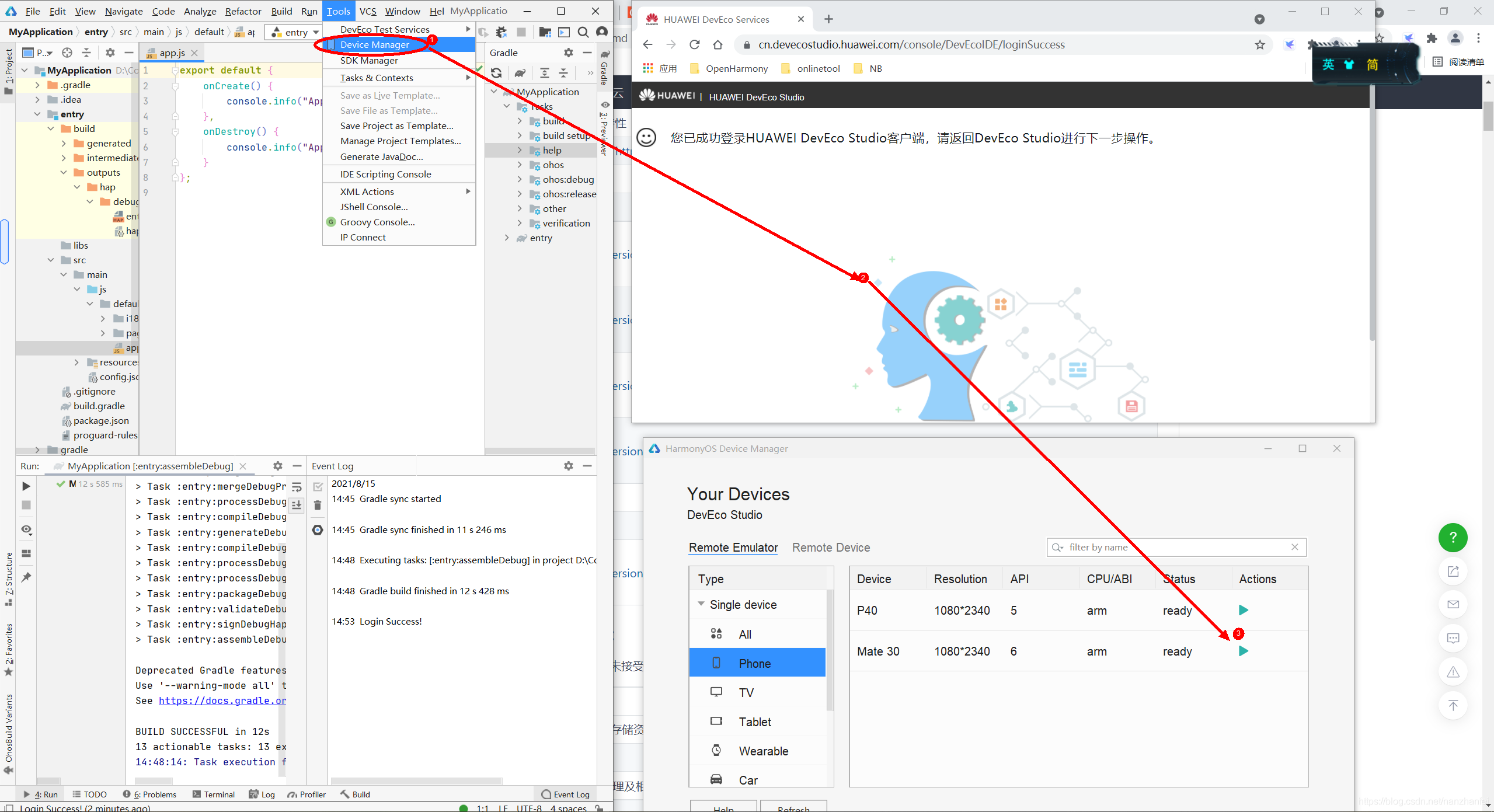Expand the .gradle folder in project tree
This screenshot has height=812, width=1494.
point(38,85)
